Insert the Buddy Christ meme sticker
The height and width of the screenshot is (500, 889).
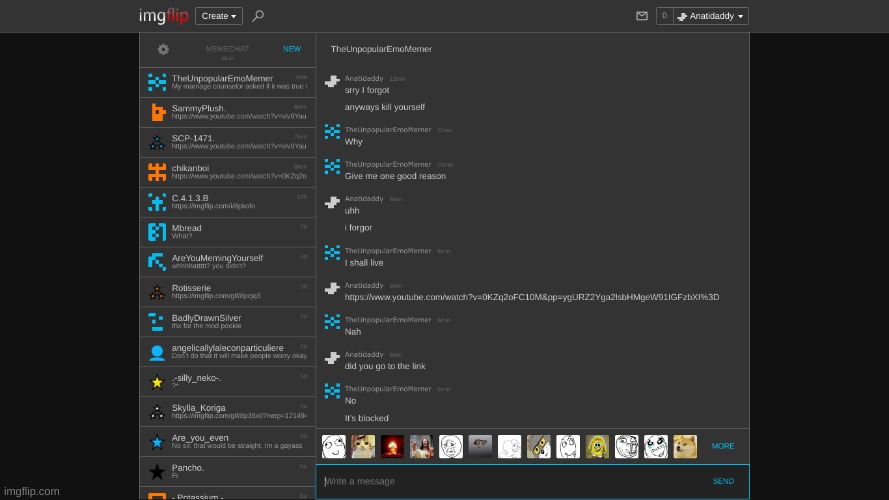[422, 447]
